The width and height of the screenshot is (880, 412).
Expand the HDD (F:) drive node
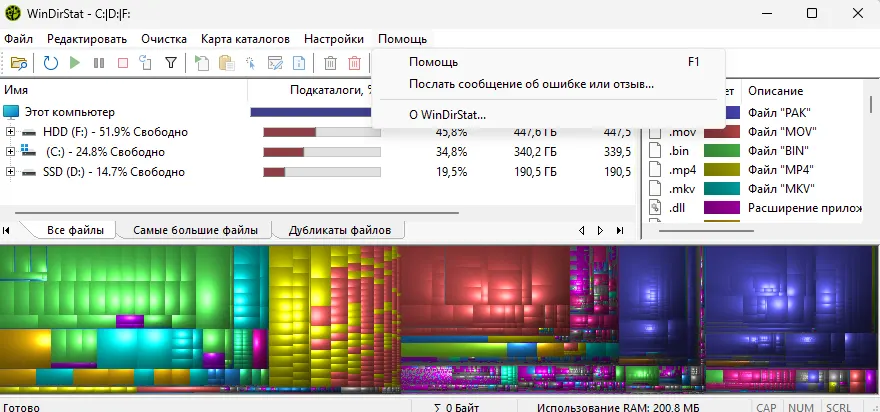click(11, 132)
